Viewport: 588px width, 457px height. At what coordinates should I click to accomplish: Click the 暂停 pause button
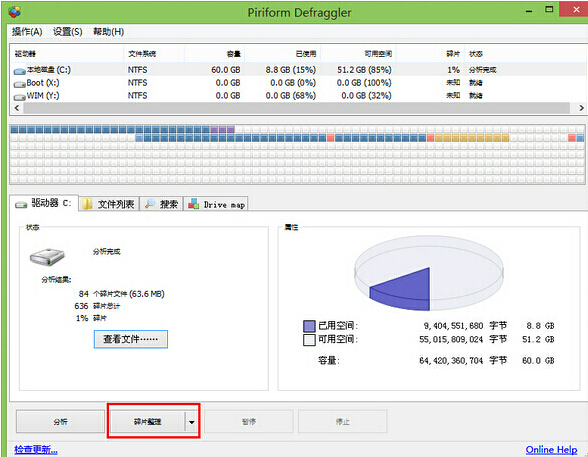pos(249,422)
